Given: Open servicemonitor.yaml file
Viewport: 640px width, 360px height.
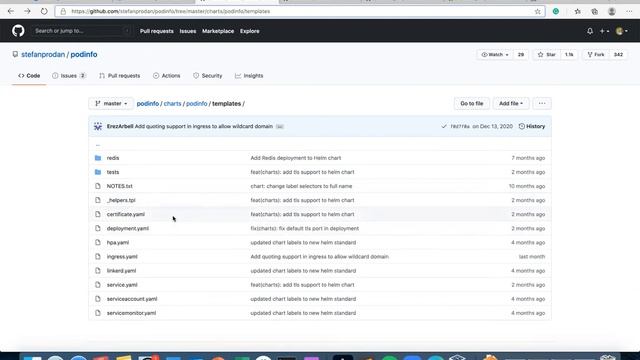Looking at the screenshot, I should point(131,313).
